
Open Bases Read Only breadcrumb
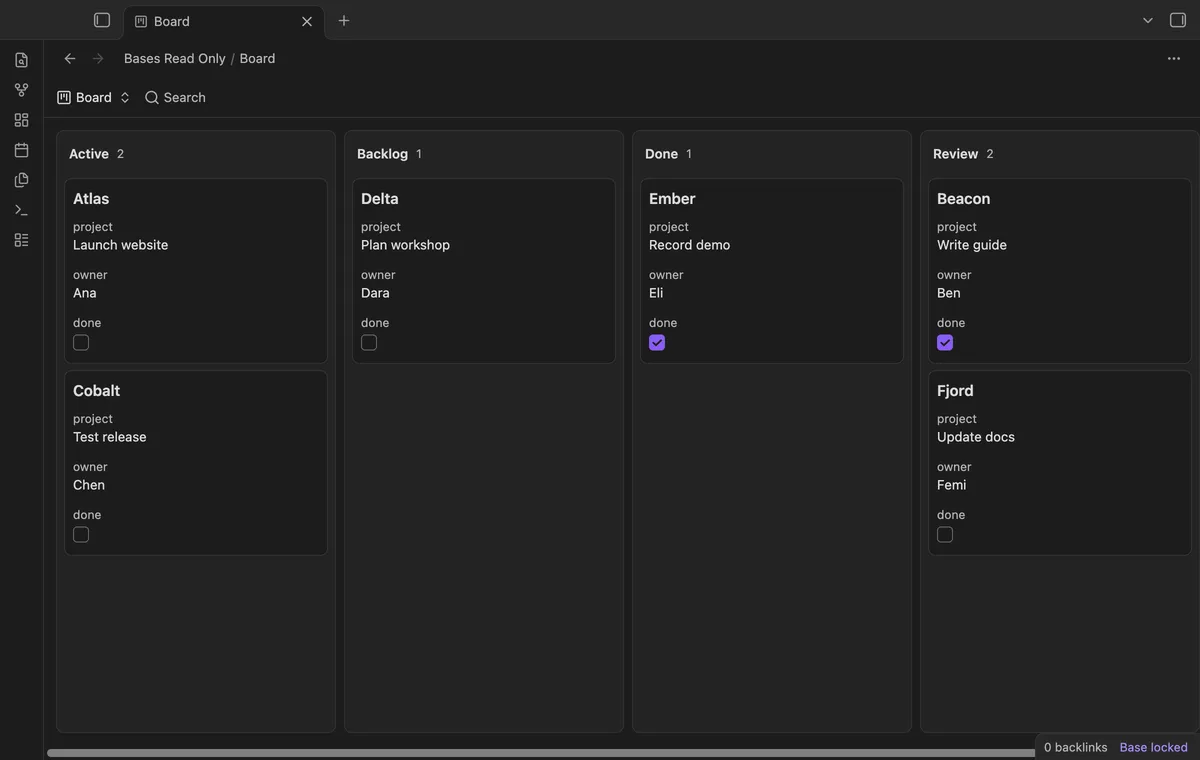tap(175, 58)
